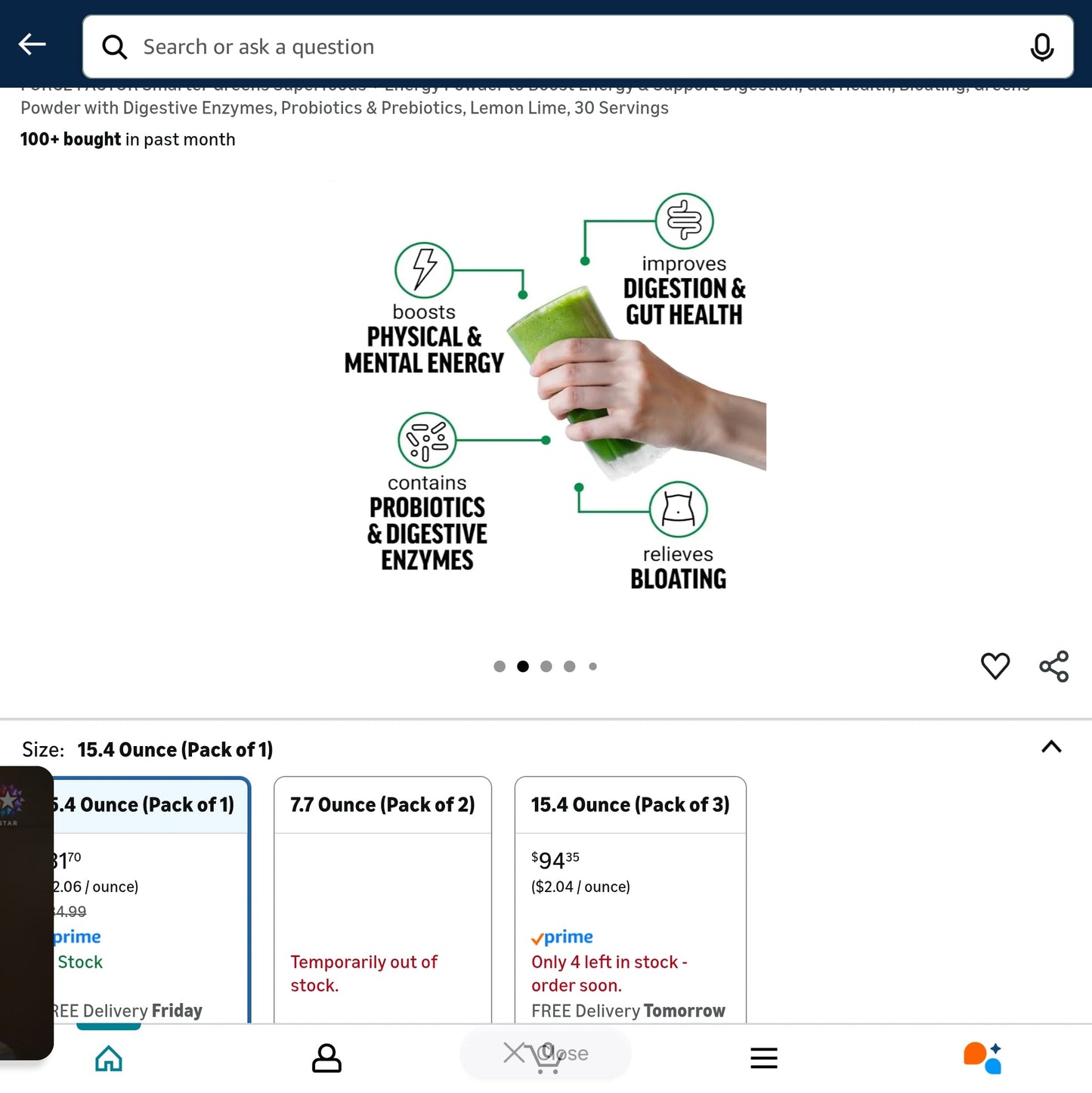Tap the microphone voice search icon
This screenshot has width=1092, height=1093.
(1042, 47)
